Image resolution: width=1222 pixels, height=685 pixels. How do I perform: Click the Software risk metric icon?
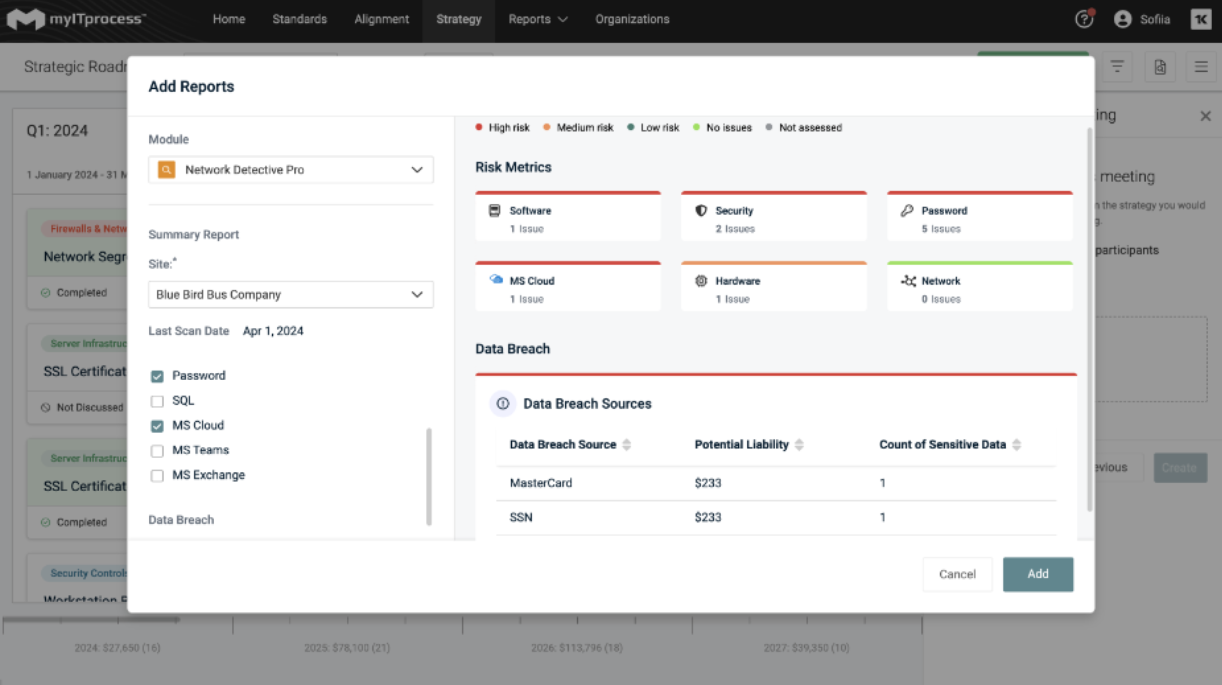494,211
